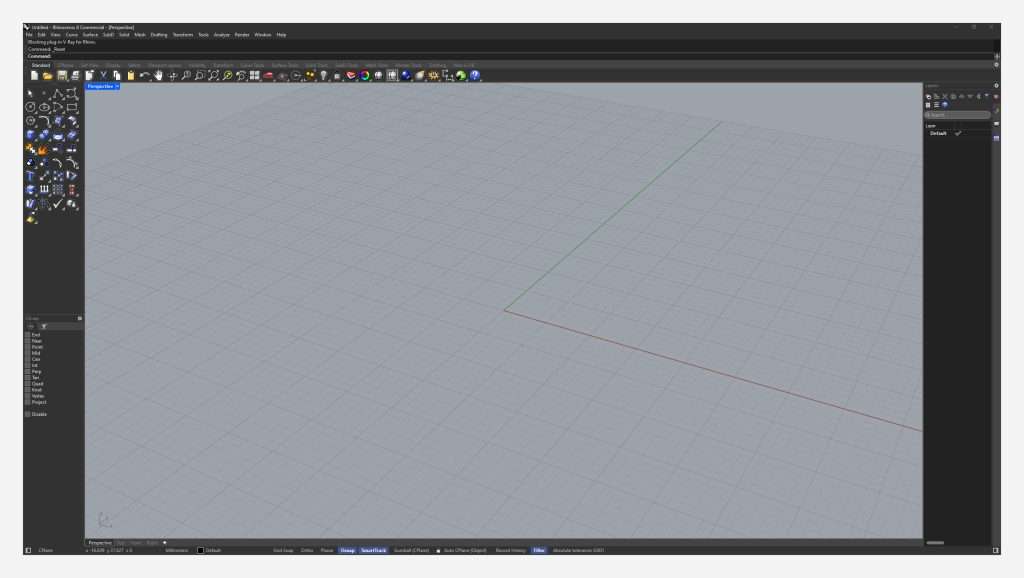1024x578 pixels.
Task: Switch to the Standard toolbar tab
Action: pyautogui.click(x=40, y=65)
